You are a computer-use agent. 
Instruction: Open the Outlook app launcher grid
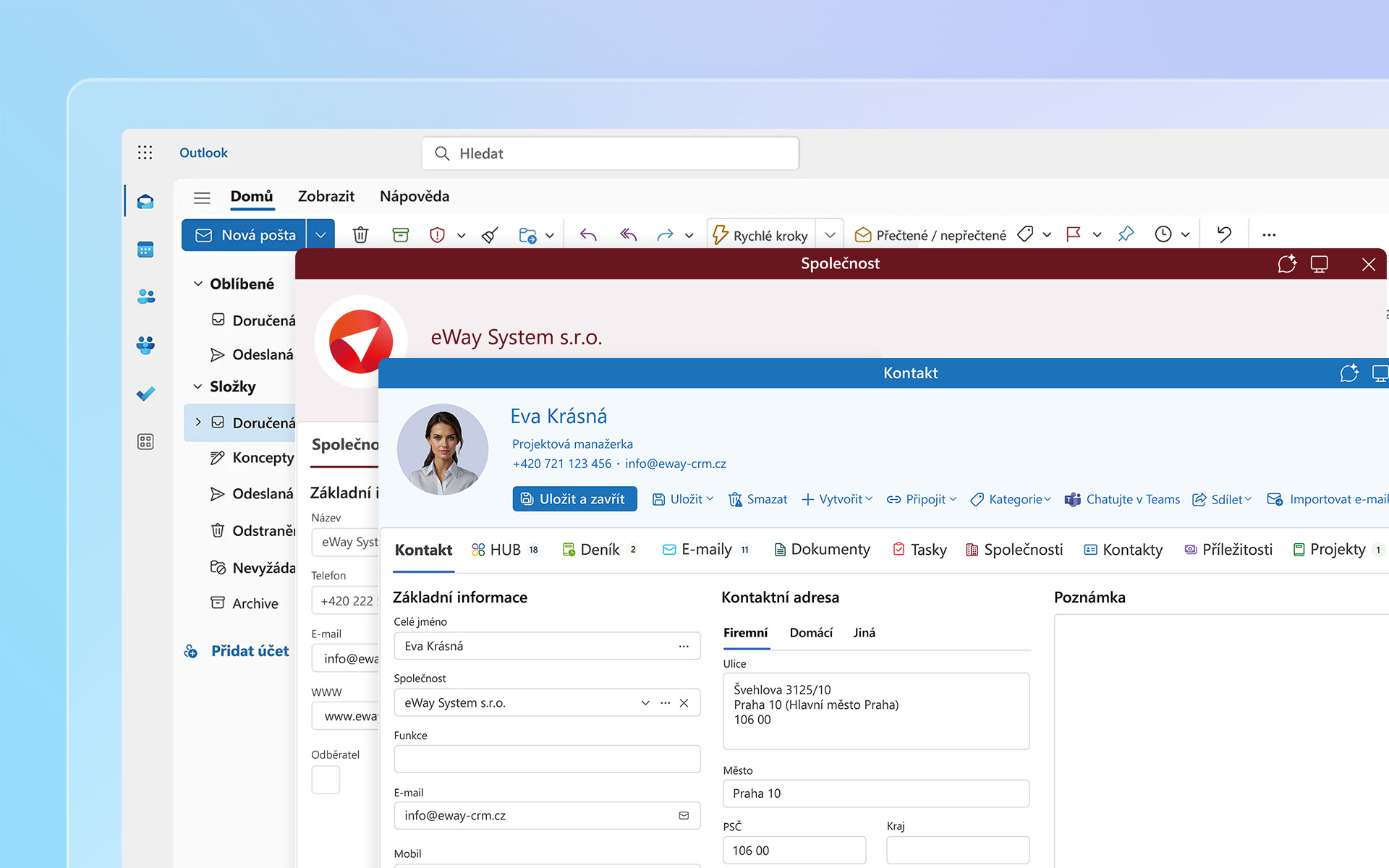pos(145,153)
